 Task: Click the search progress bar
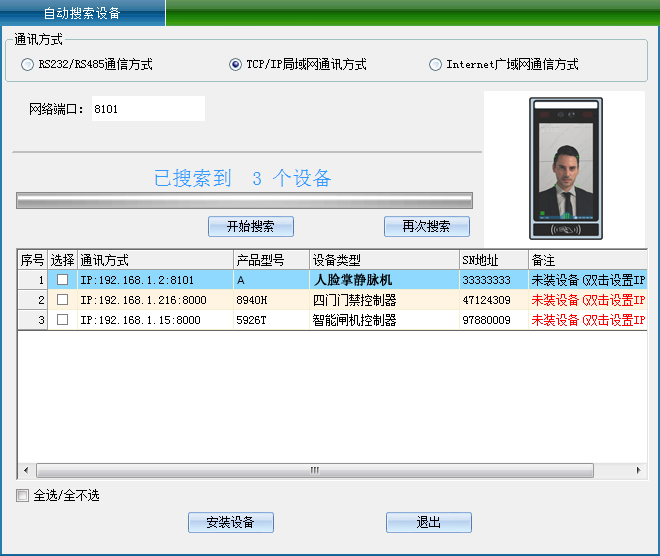click(244, 200)
